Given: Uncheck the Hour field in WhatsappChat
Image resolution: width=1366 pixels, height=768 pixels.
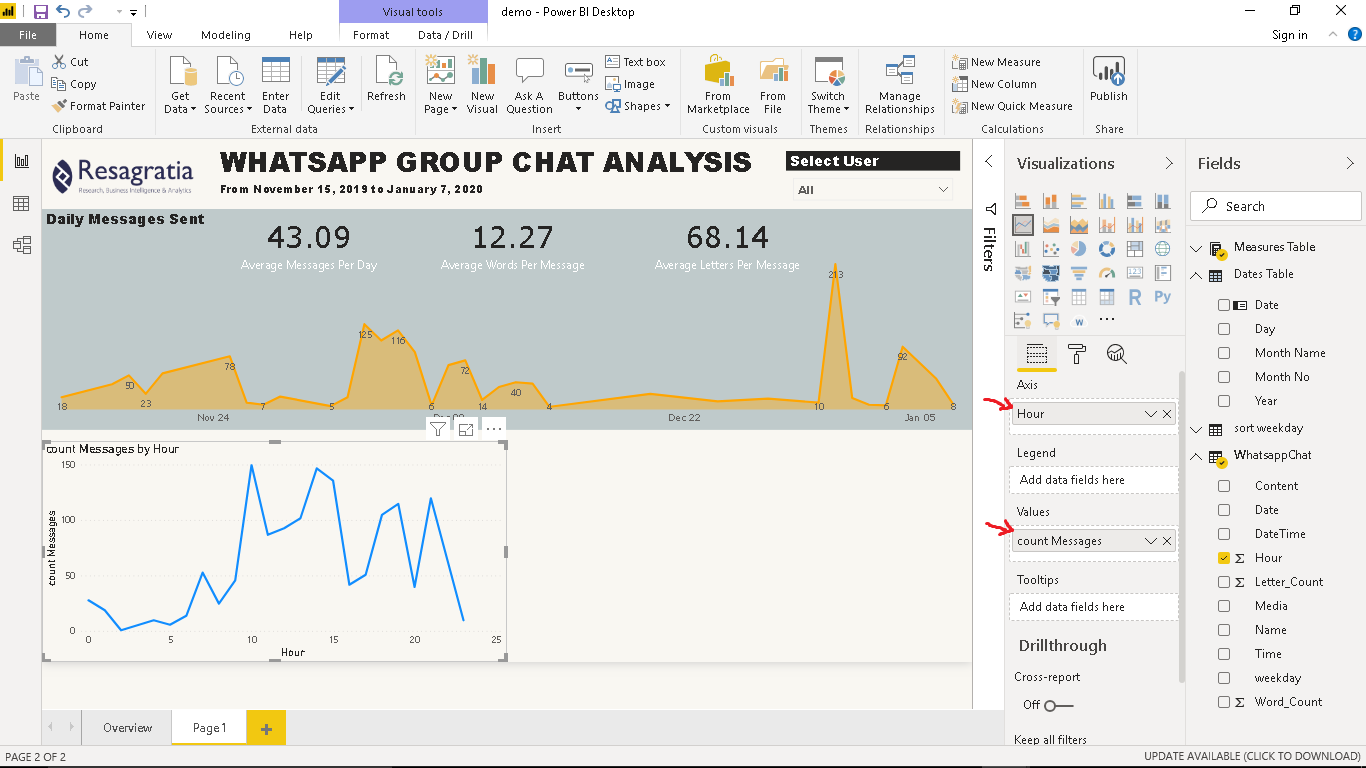Looking at the screenshot, I should point(1224,557).
